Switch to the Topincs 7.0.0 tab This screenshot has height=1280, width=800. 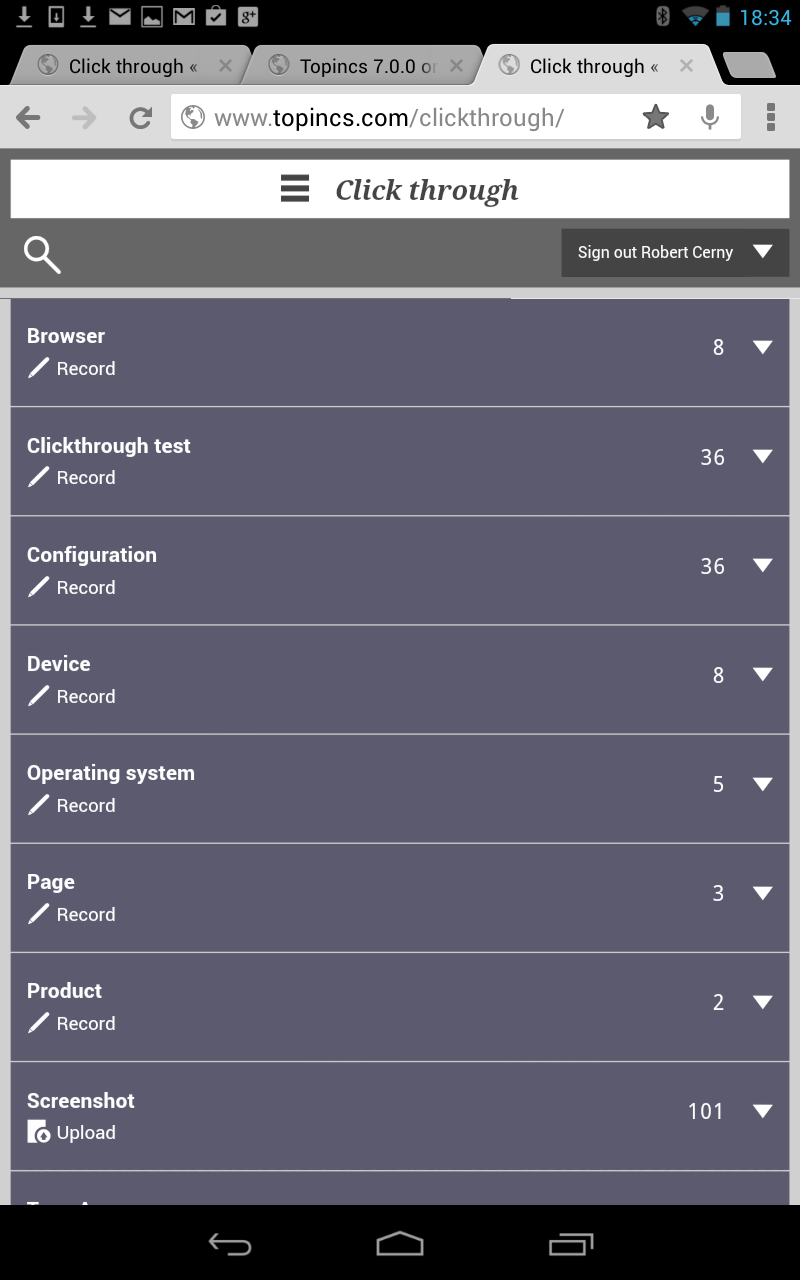365,67
